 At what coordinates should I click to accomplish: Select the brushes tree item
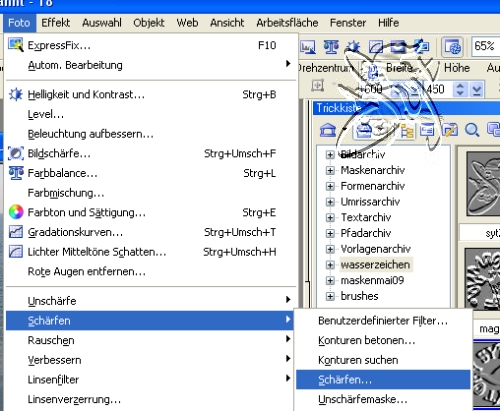point(359,296)
